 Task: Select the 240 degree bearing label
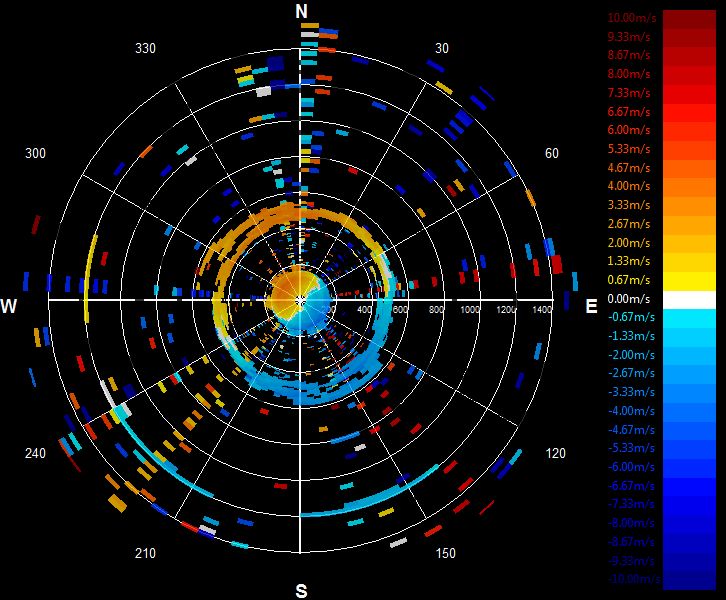click(x=35, y=453)
